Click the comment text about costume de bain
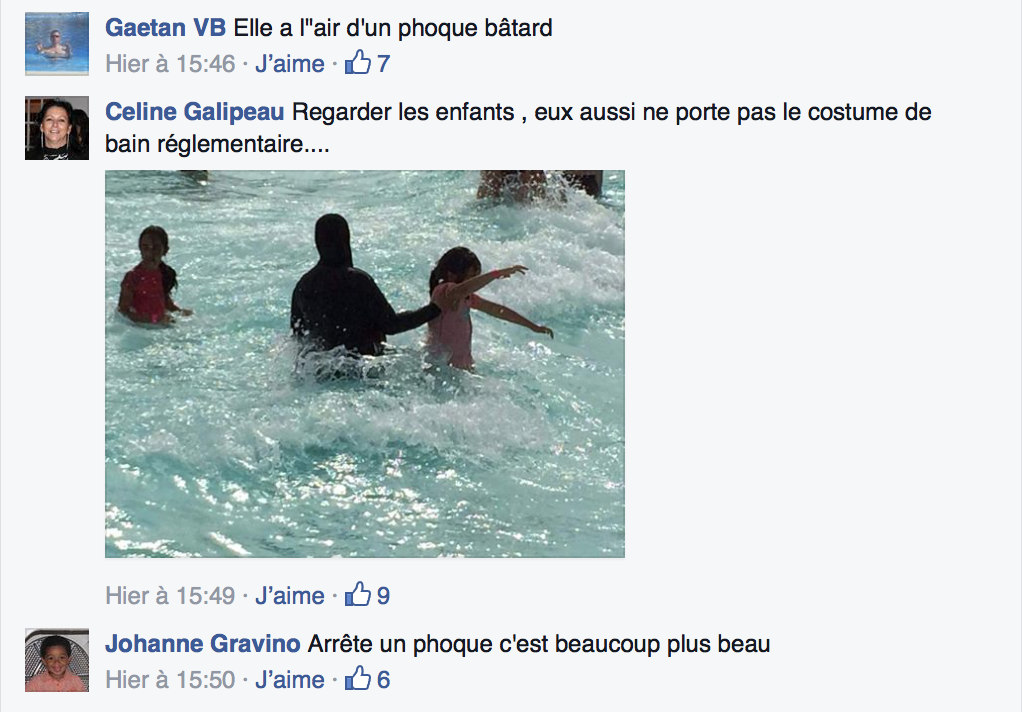1022x712 pixels. coord(518,128)
